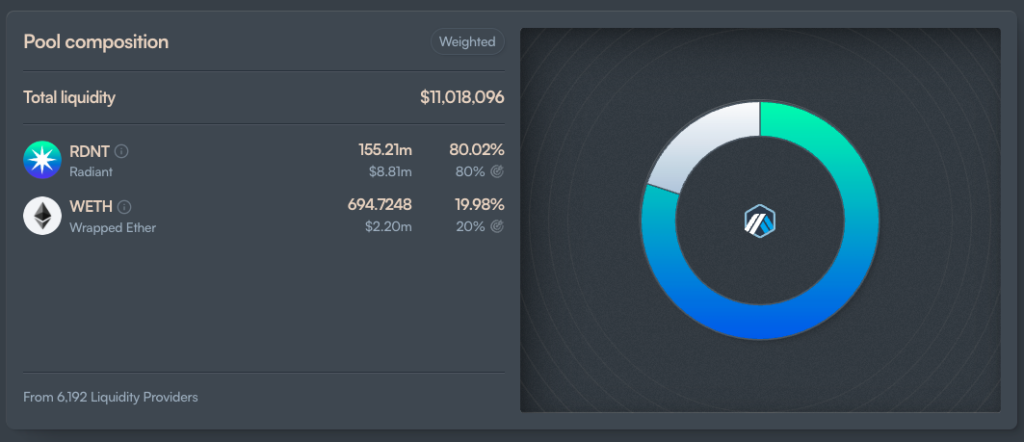This screenshot has height=442, width=1024.
Task: Select the Weighted pool type badge
Action: tap(467, 42)
